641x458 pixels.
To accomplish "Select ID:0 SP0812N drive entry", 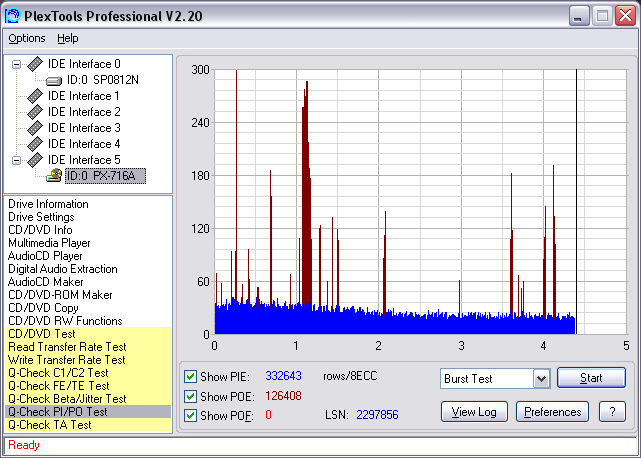I will click(x=103, y=80).
